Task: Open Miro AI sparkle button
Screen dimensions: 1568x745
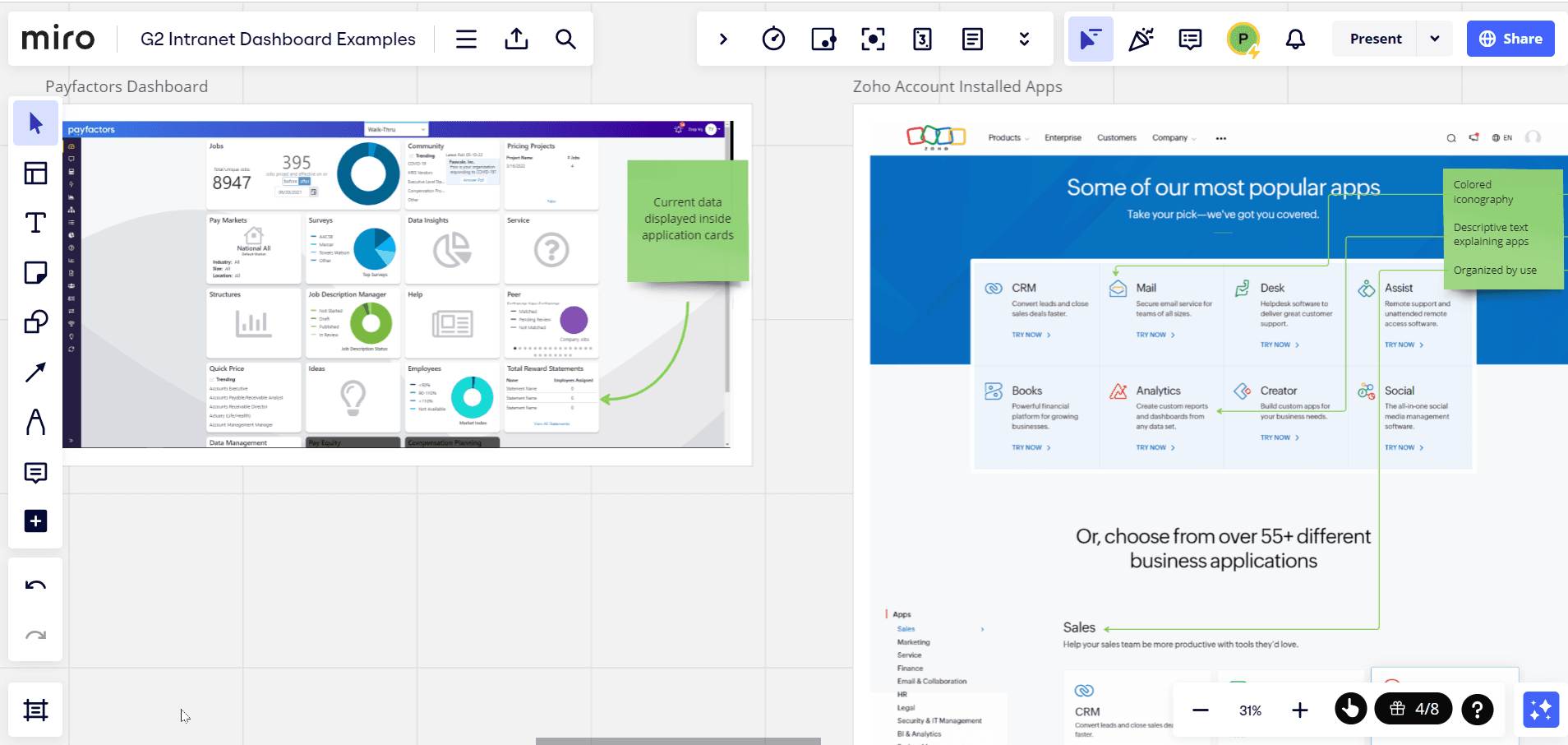Action: pos(1541,709)
